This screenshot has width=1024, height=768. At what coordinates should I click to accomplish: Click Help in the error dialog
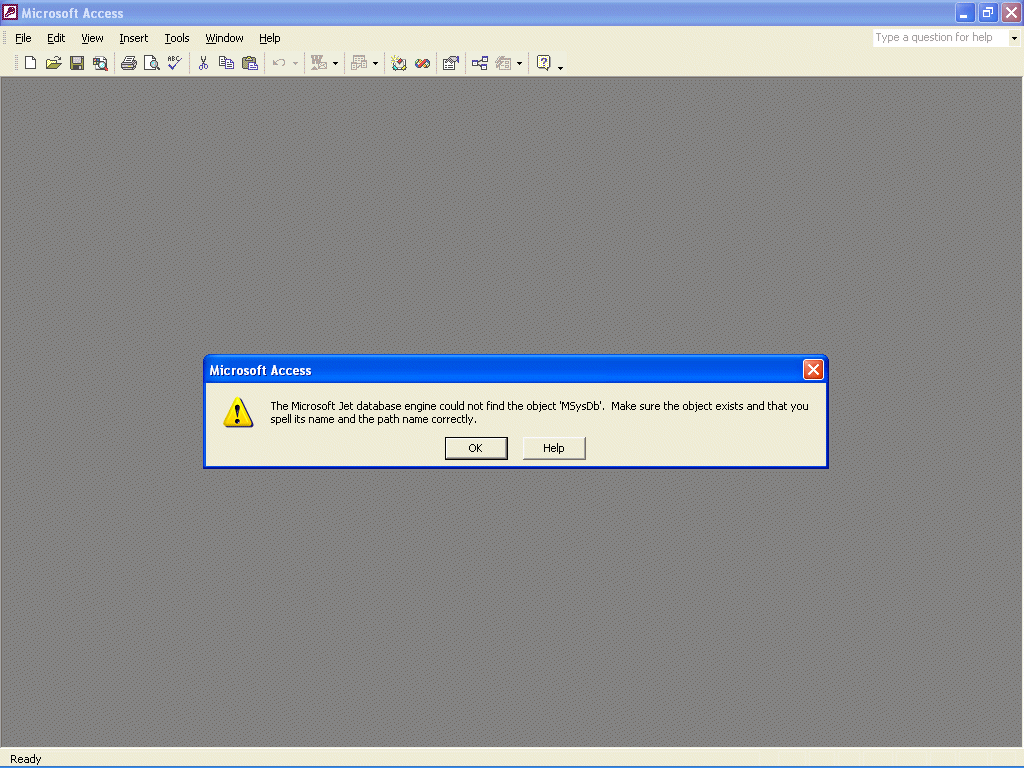pos(554,448)
